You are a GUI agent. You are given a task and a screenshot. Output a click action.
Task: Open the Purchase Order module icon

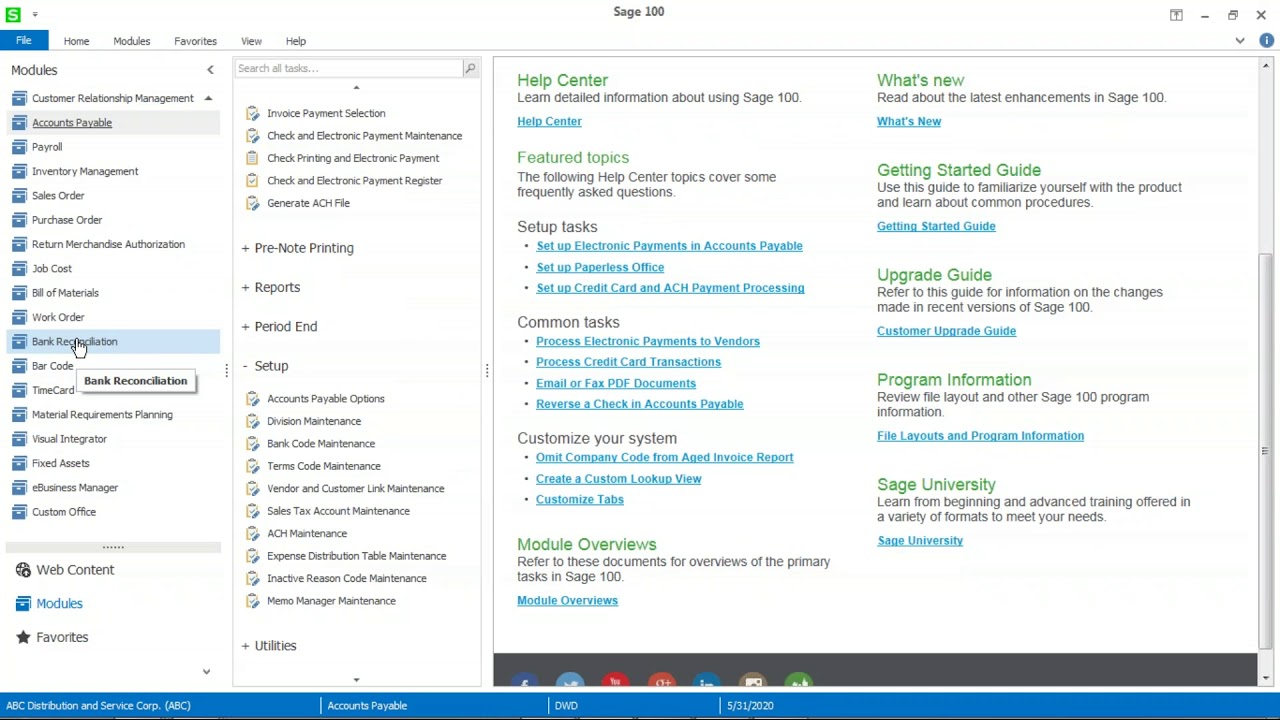point(19,220)
